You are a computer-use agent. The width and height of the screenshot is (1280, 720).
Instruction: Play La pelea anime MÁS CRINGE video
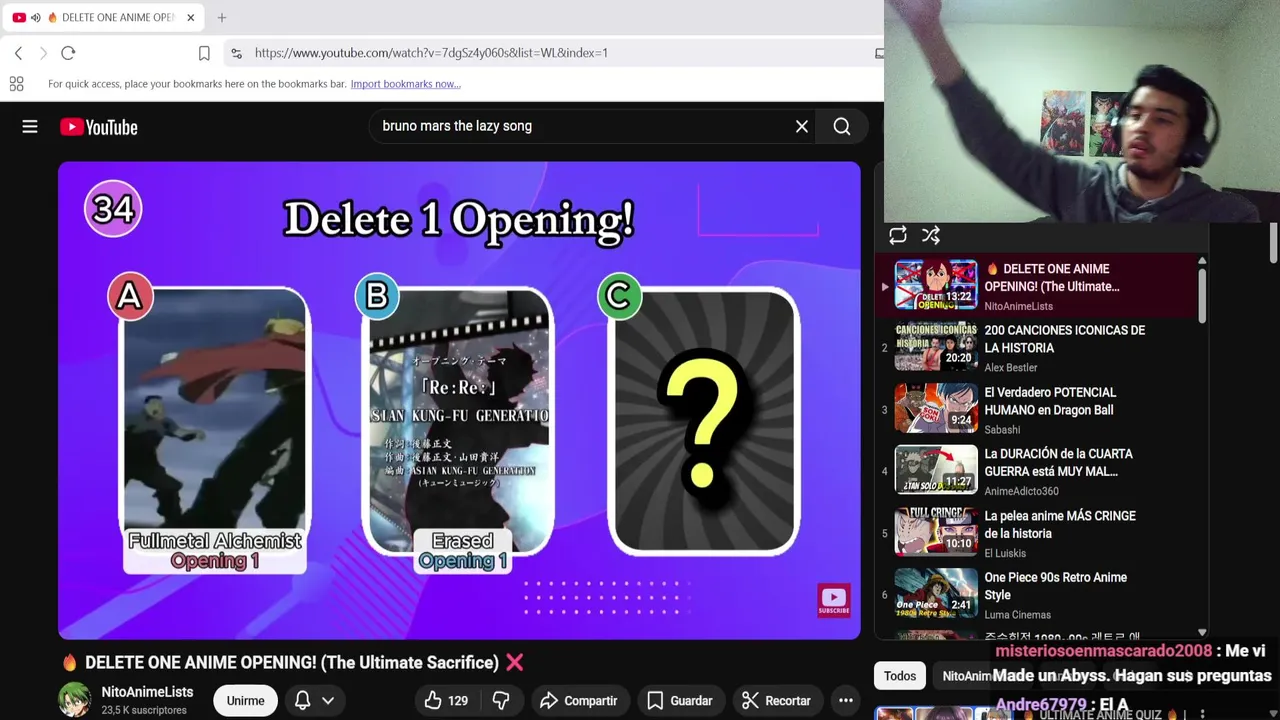pos(936,532)
